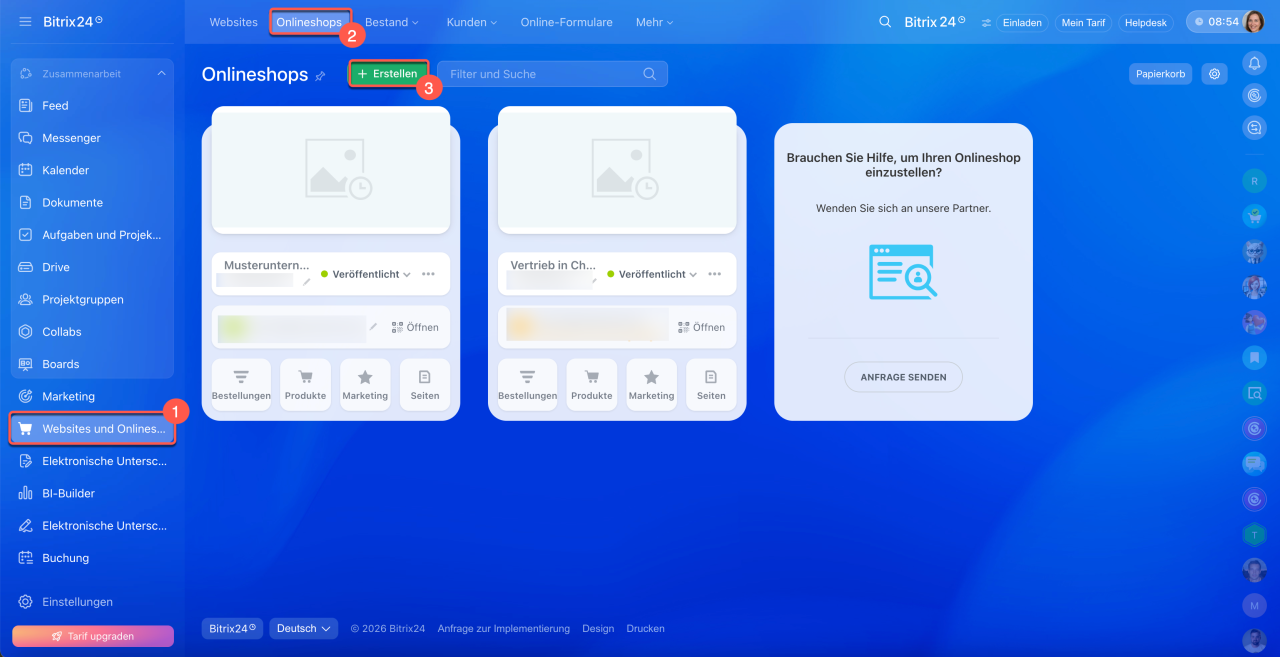Image resolution: width=1280 pixels, height=657 pixels.
Task: Open the Mehr dropdown in top menu
Action: click(655, 22)
